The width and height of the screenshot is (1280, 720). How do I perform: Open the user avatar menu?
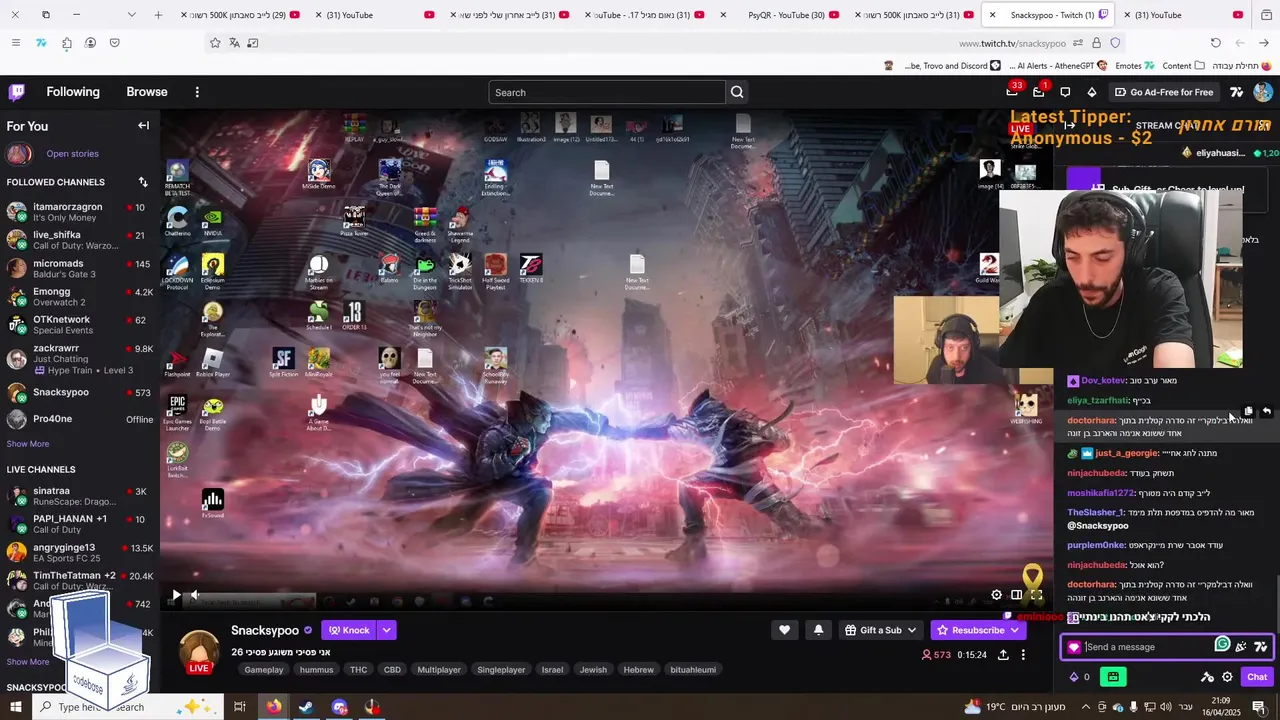(x=1263, y=92)
